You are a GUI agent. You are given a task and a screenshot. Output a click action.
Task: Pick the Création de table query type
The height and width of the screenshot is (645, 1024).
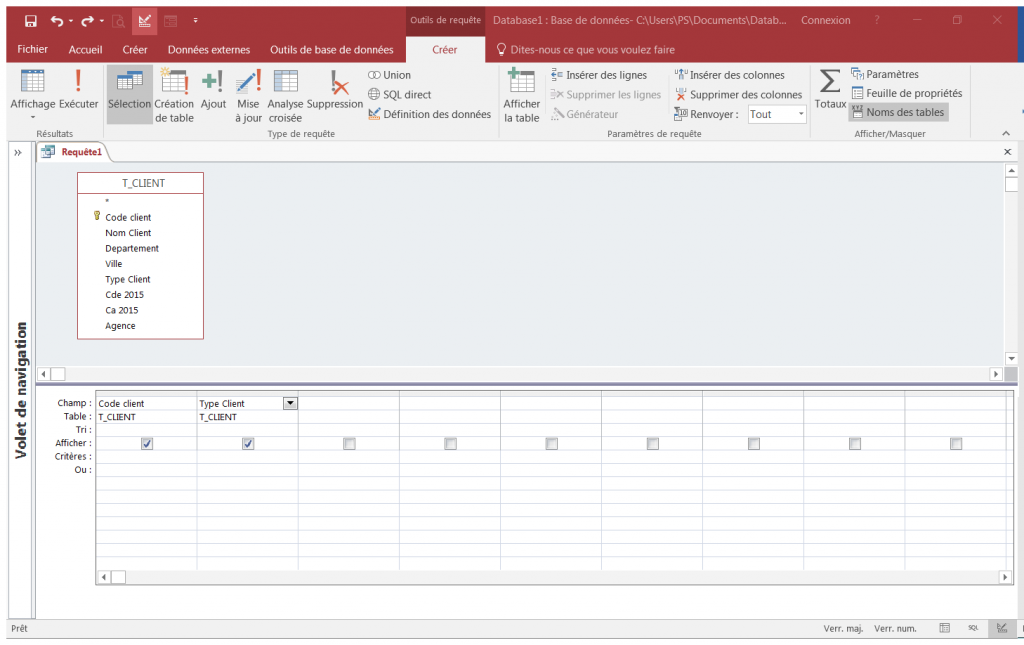[174, 95]
